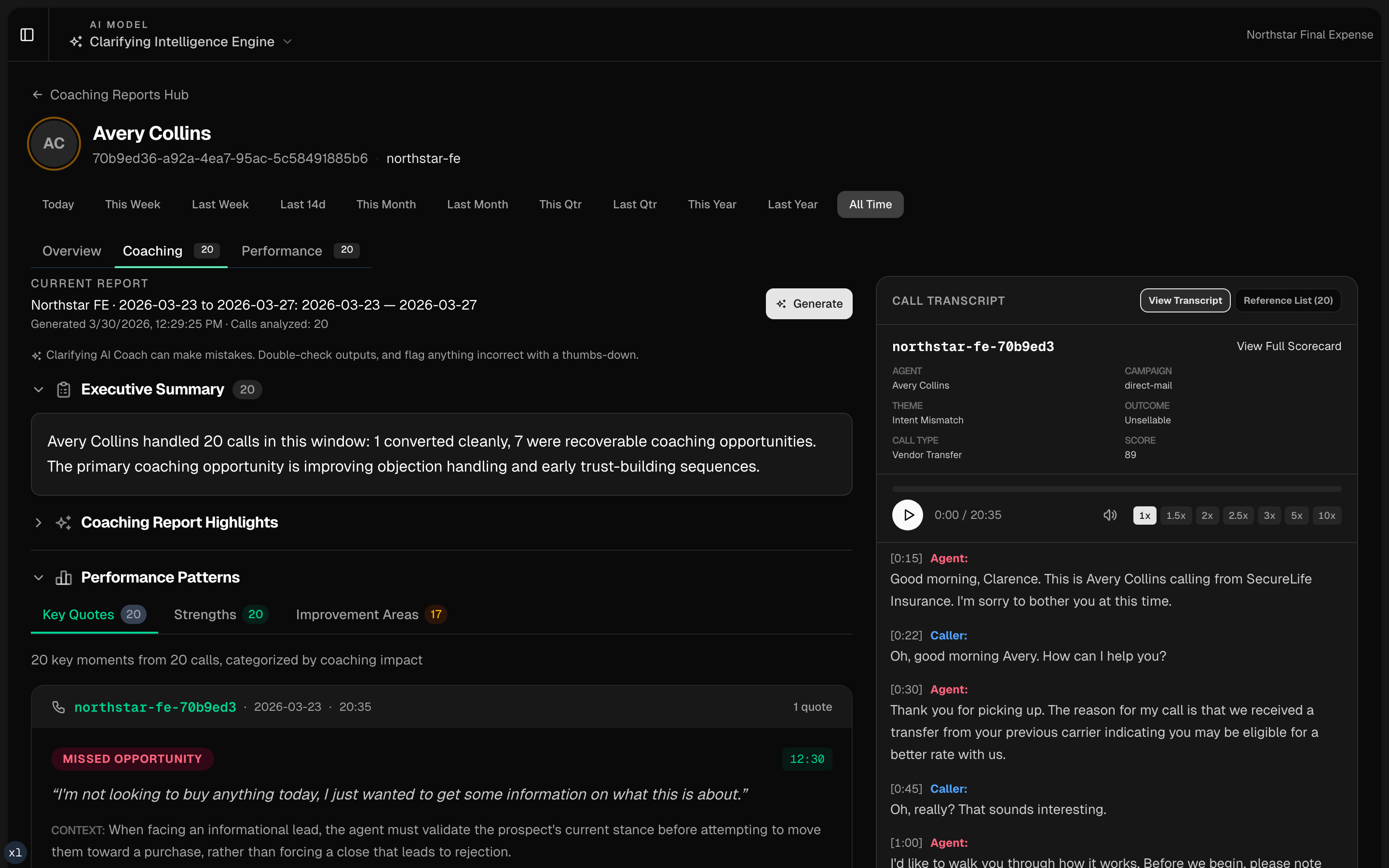1389x868 pixels.
Task: Click the Generate report button
Action: tap(809, 304)
